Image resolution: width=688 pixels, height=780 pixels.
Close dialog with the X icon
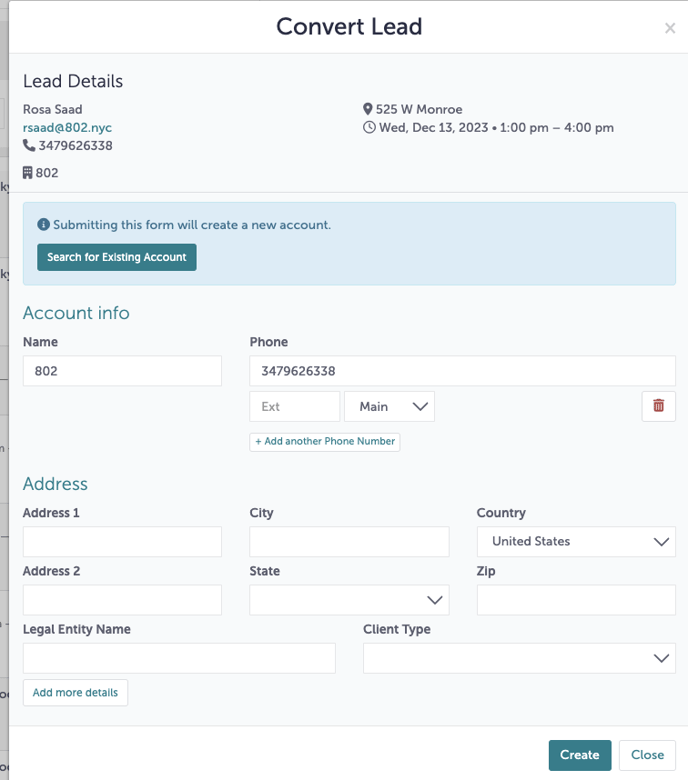[x=670, y=28]
